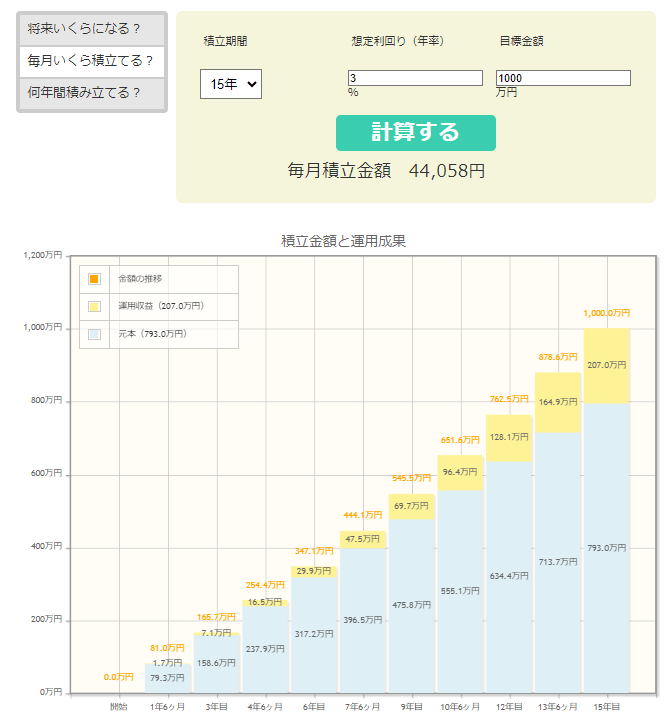Switch to the 何年間積み立てる？ tab
669x719 pixels.
coord(91,93)
